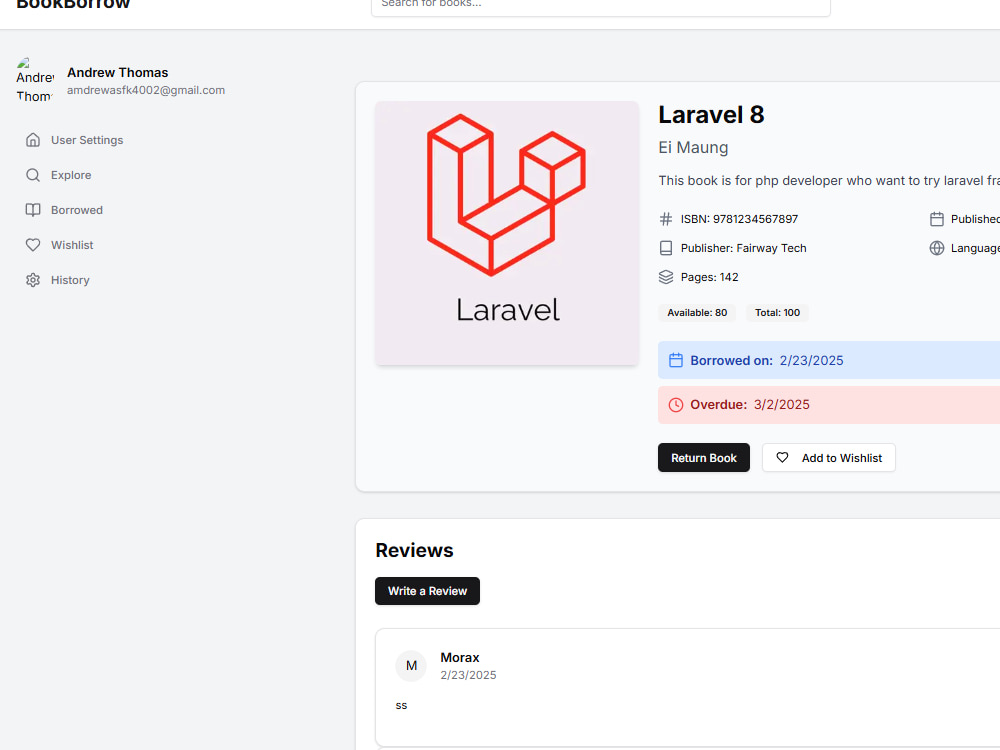Click Andrew Thomas profile avatar image

pos(35,80)
